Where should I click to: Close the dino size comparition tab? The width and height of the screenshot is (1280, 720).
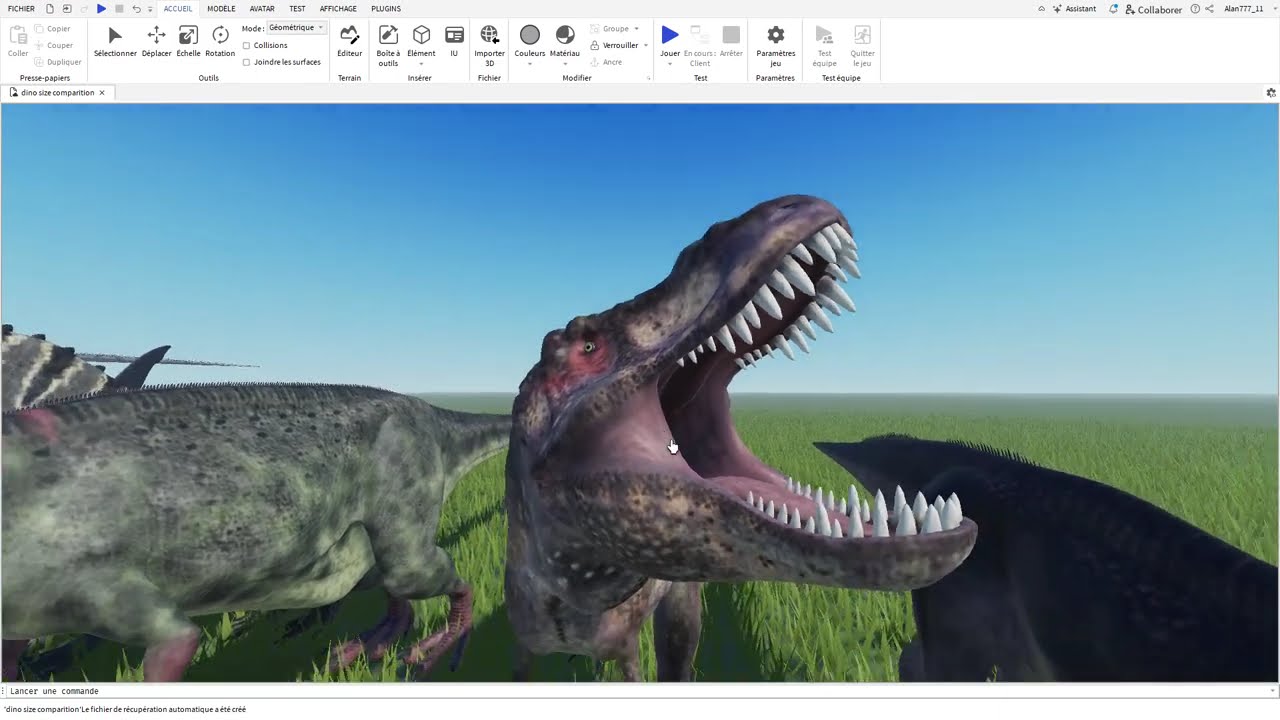[x=102, y=93]
